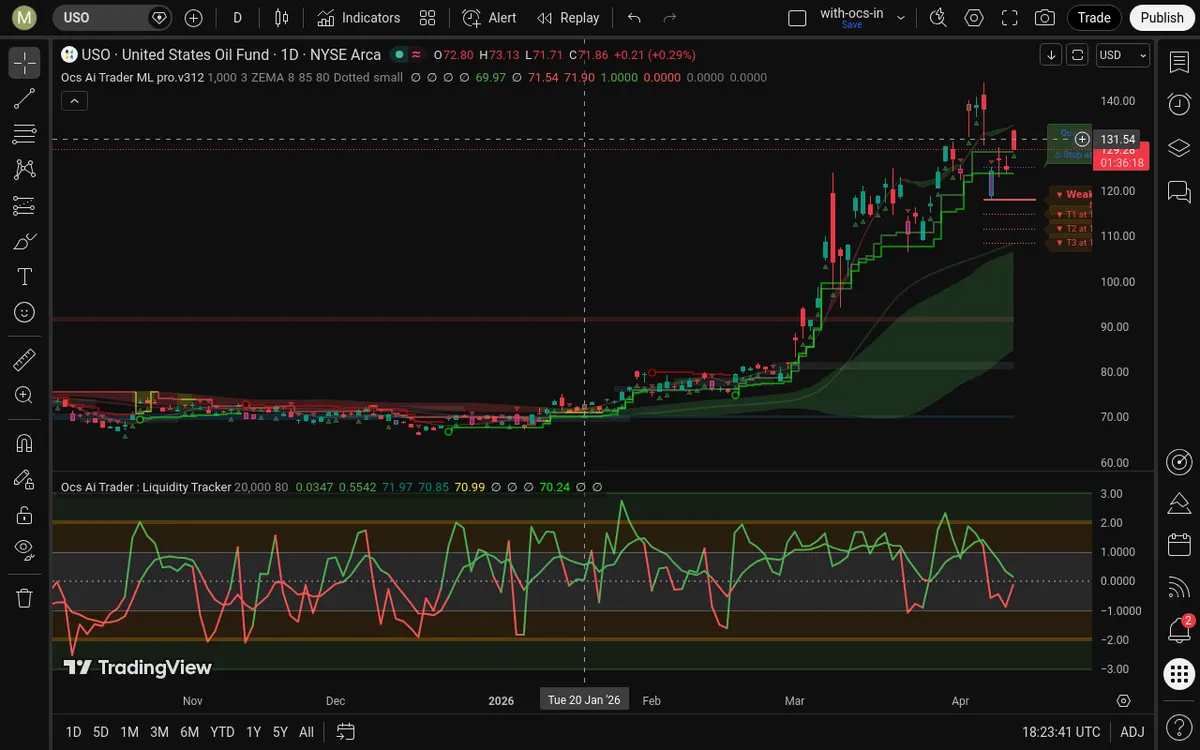Viewport: 1200px width, 750px height.
Task: Open the data window target icon
Action: 1179,461
